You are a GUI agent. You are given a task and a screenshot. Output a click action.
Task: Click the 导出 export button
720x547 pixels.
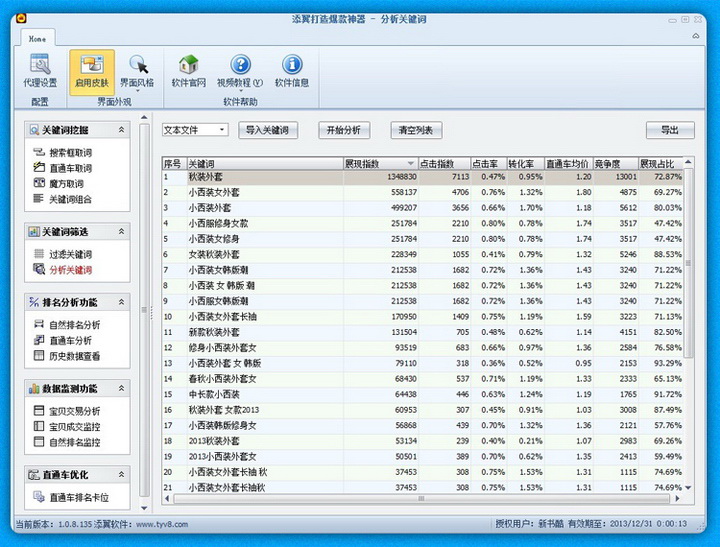click(x=670, y=130)
